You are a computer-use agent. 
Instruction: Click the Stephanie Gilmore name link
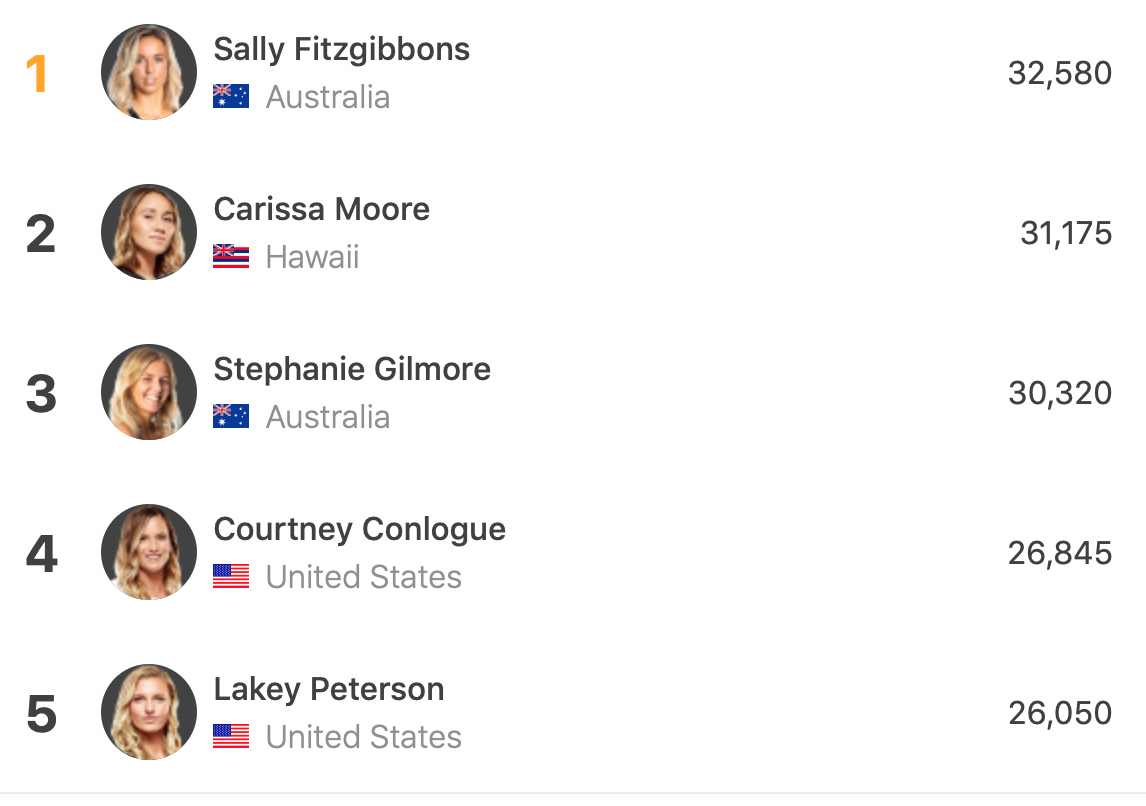(352, 369)
